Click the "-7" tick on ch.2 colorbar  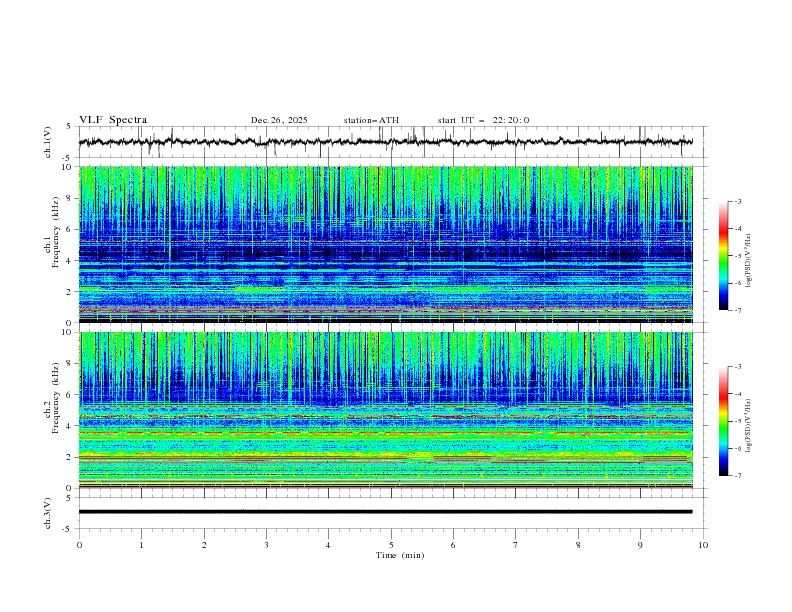(737, 476)
